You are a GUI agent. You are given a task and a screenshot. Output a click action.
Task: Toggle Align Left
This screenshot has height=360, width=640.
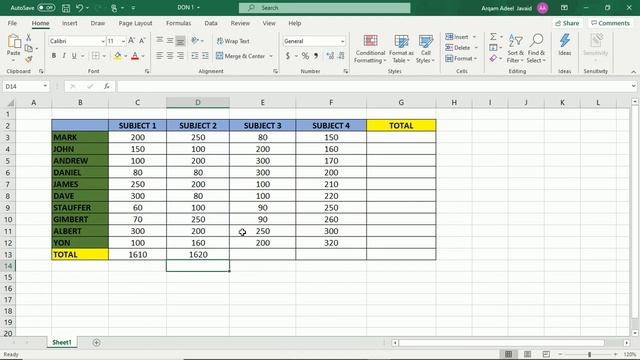[x=159, y=56]
